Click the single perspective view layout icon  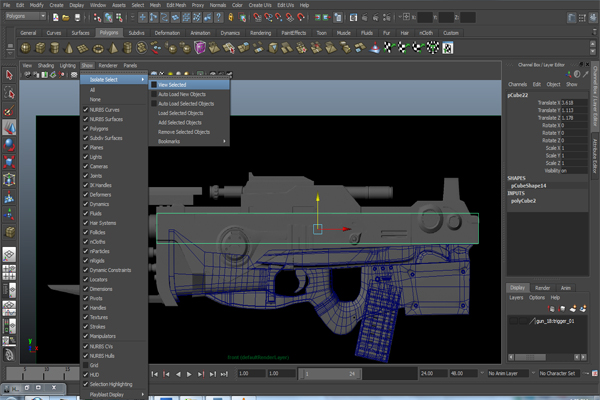pyautogui.click(x=9, y=254)
